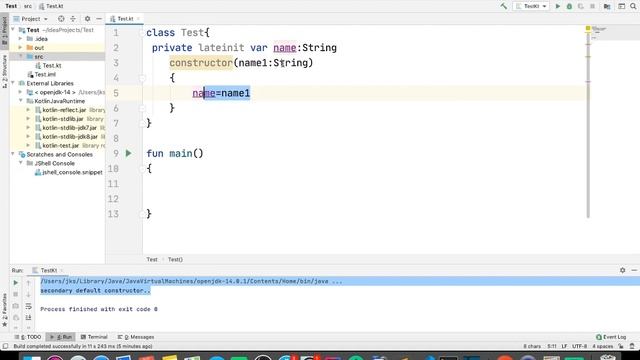Open the Event Log
Viewport: 640px width, 360px height.
pos(611,337)
